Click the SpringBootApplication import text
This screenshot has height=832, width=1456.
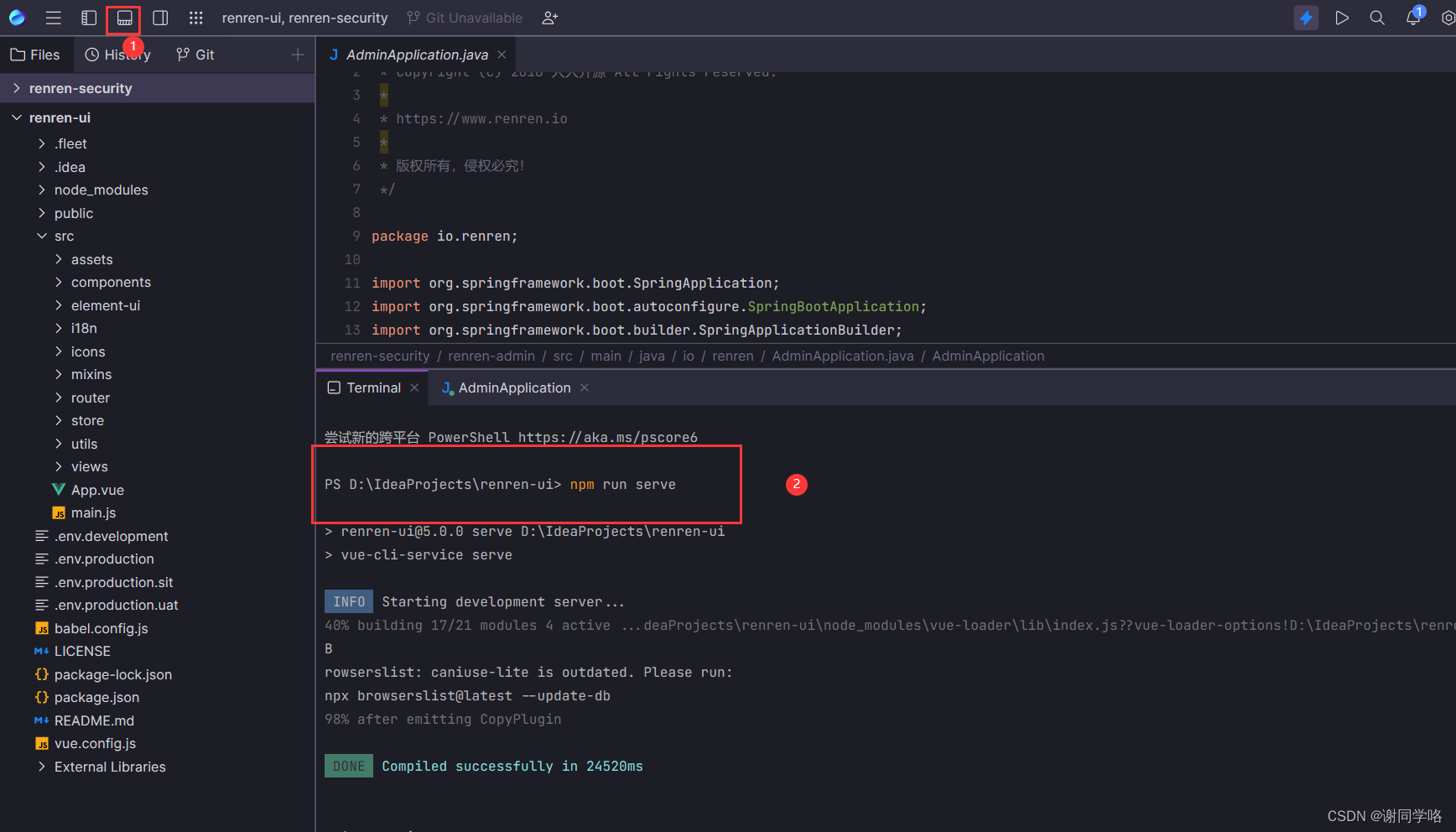(x=833, y=307)
